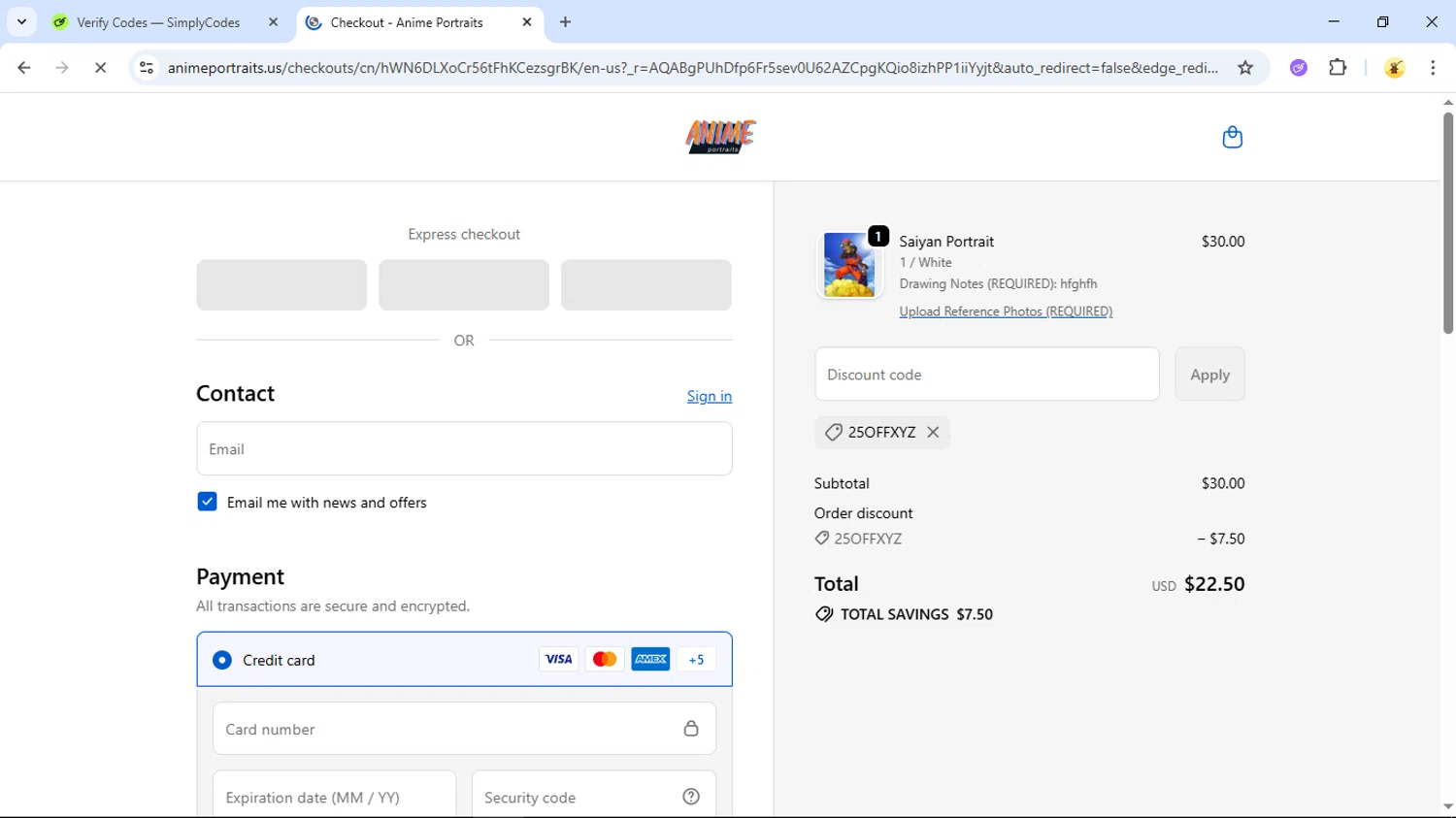This screenshot has width=1456, height=818.
Task: Click the scrollbar down arrow
Action: [1447, 807]
